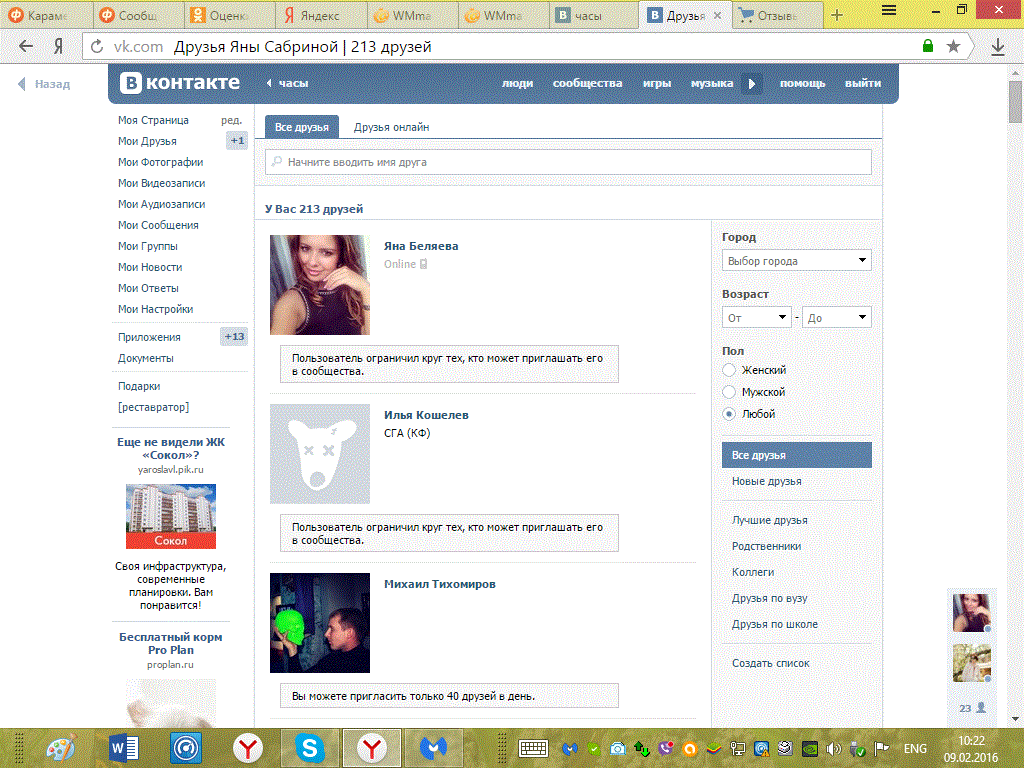This screenshot has height=768, width=1024.
Task: Open Яна Беляева profile link
Action: 421,246
